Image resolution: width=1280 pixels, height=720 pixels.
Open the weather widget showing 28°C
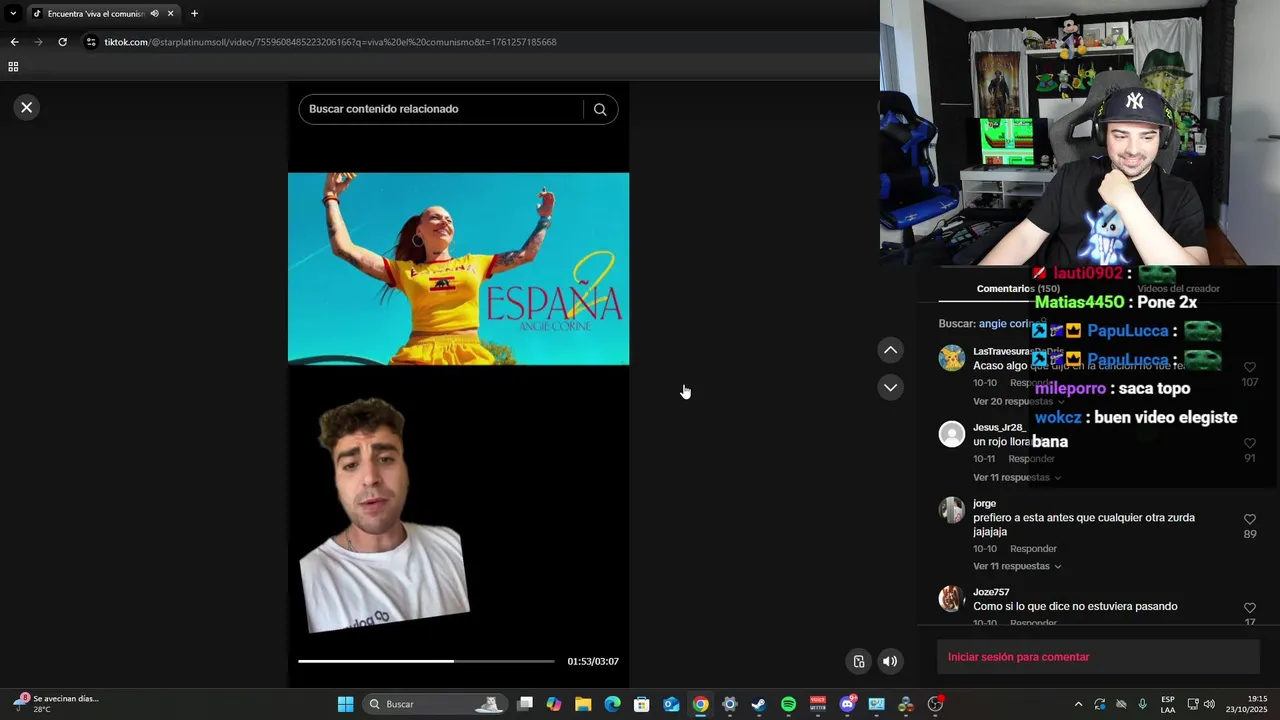[55, 704]
